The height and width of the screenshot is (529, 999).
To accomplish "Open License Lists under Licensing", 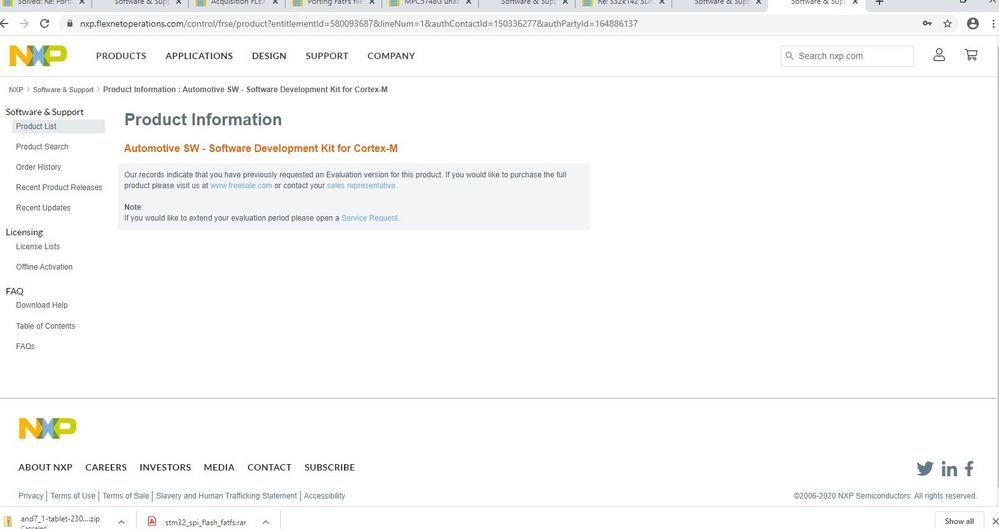I will point(38,247).
